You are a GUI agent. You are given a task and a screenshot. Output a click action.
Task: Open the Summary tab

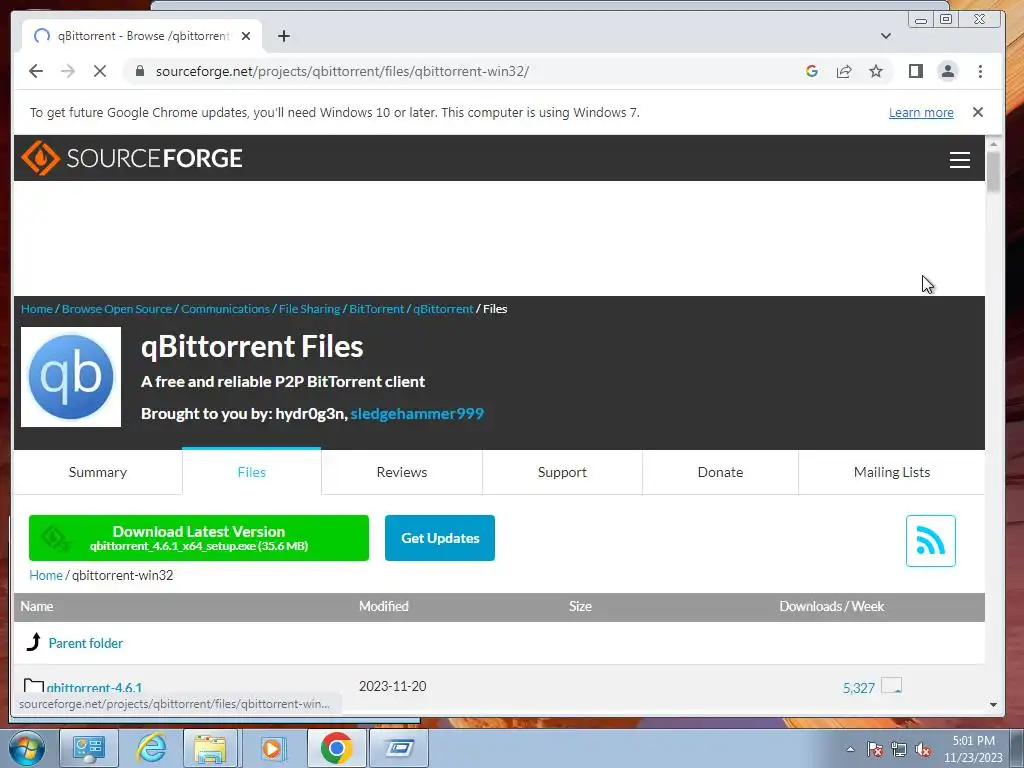(98, 472)
